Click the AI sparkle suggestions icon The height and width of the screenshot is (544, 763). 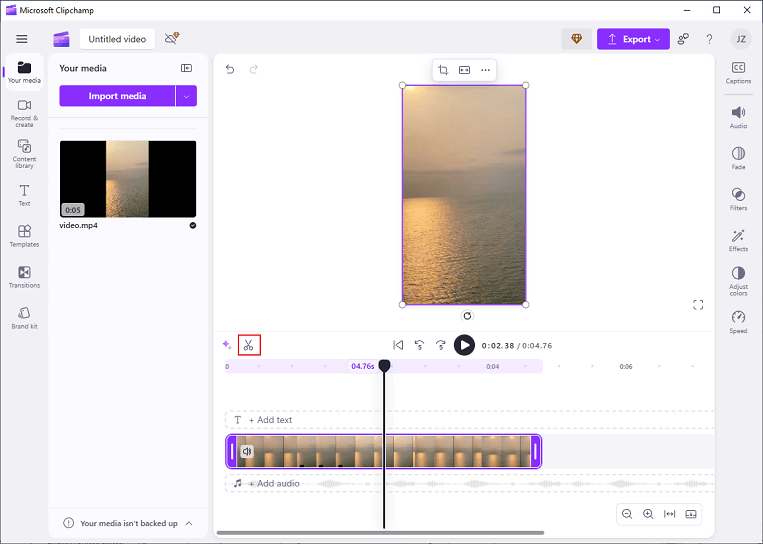[x=227, y=345]
